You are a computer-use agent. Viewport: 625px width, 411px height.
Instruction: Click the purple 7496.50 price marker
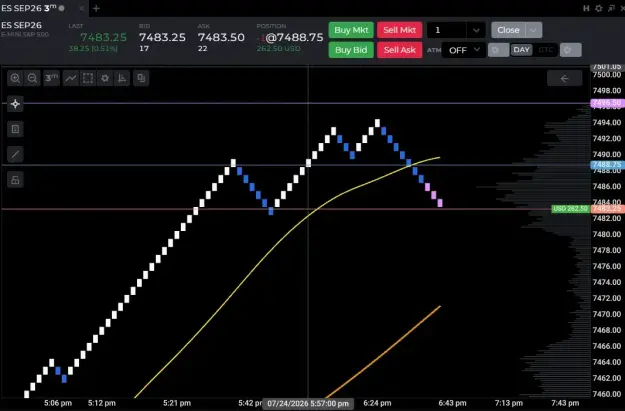(607, 103)
